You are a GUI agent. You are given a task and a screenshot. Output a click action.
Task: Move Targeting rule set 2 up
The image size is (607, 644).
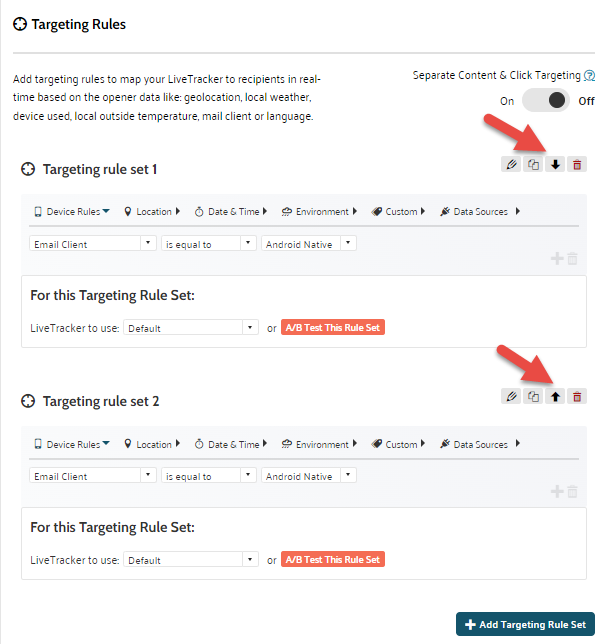(556, 397)
